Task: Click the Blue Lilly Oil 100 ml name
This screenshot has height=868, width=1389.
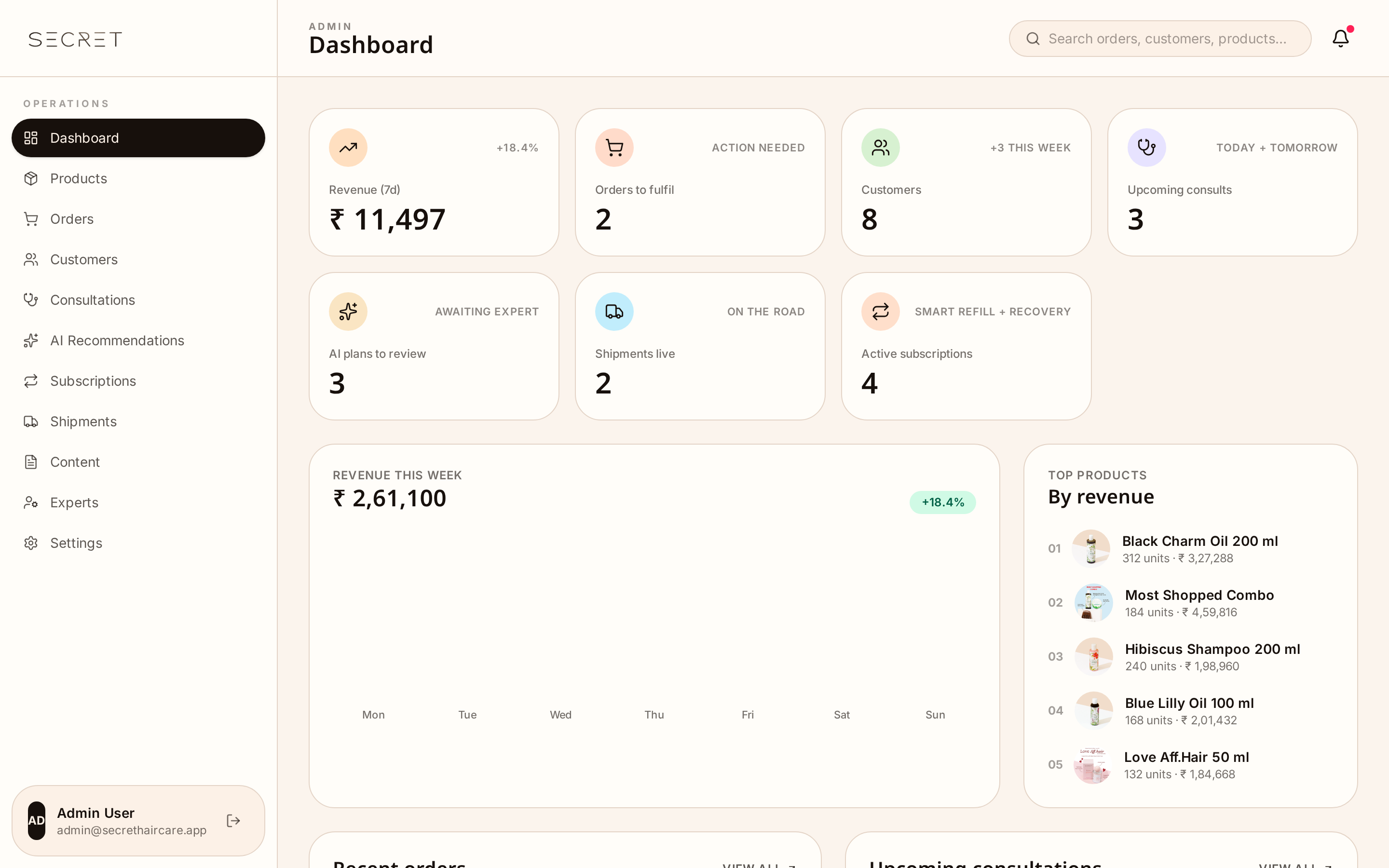Action: point(1189,703)
